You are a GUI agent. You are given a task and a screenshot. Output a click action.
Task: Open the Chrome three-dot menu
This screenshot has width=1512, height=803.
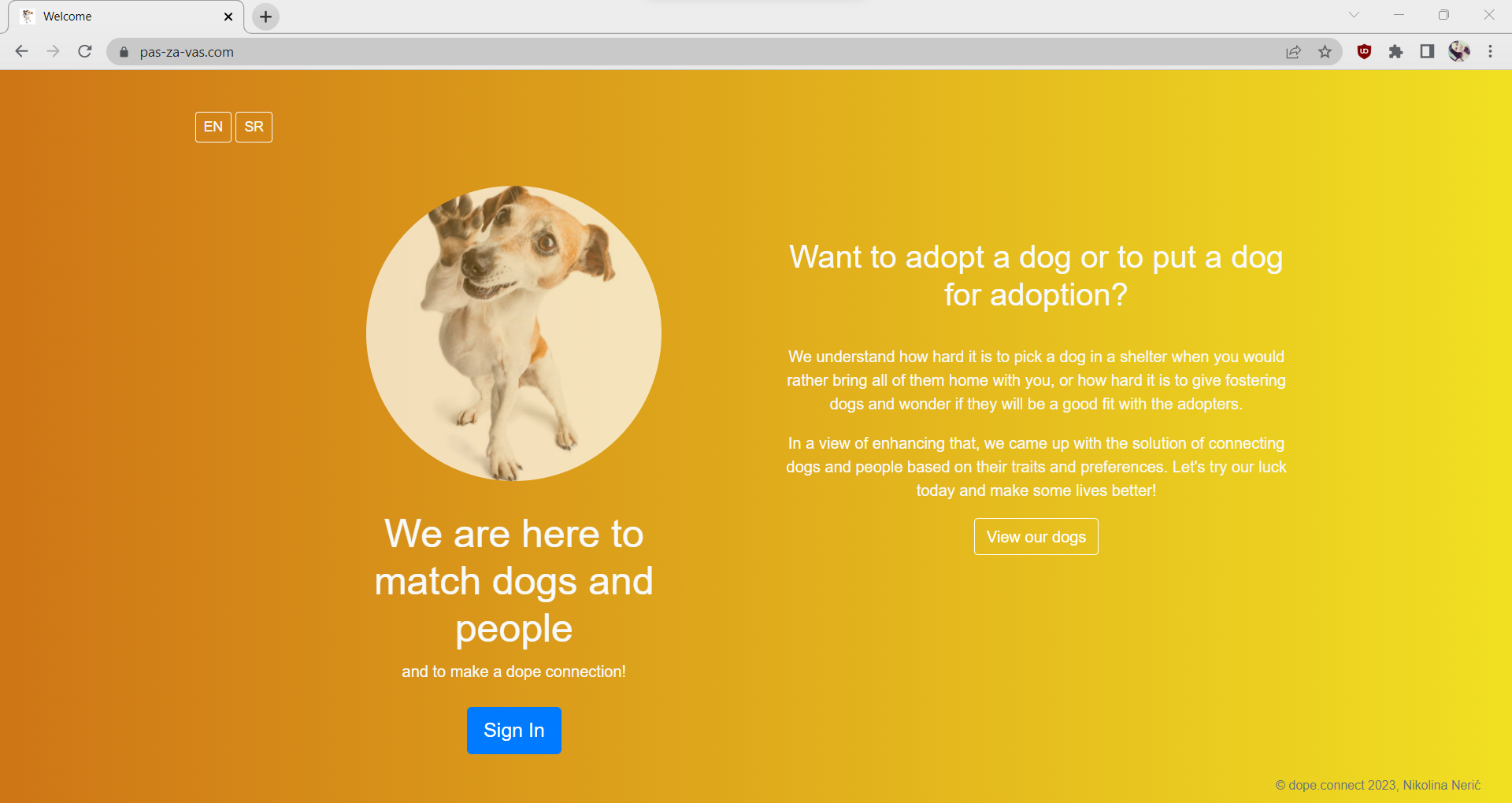[x=1490, y=51]
